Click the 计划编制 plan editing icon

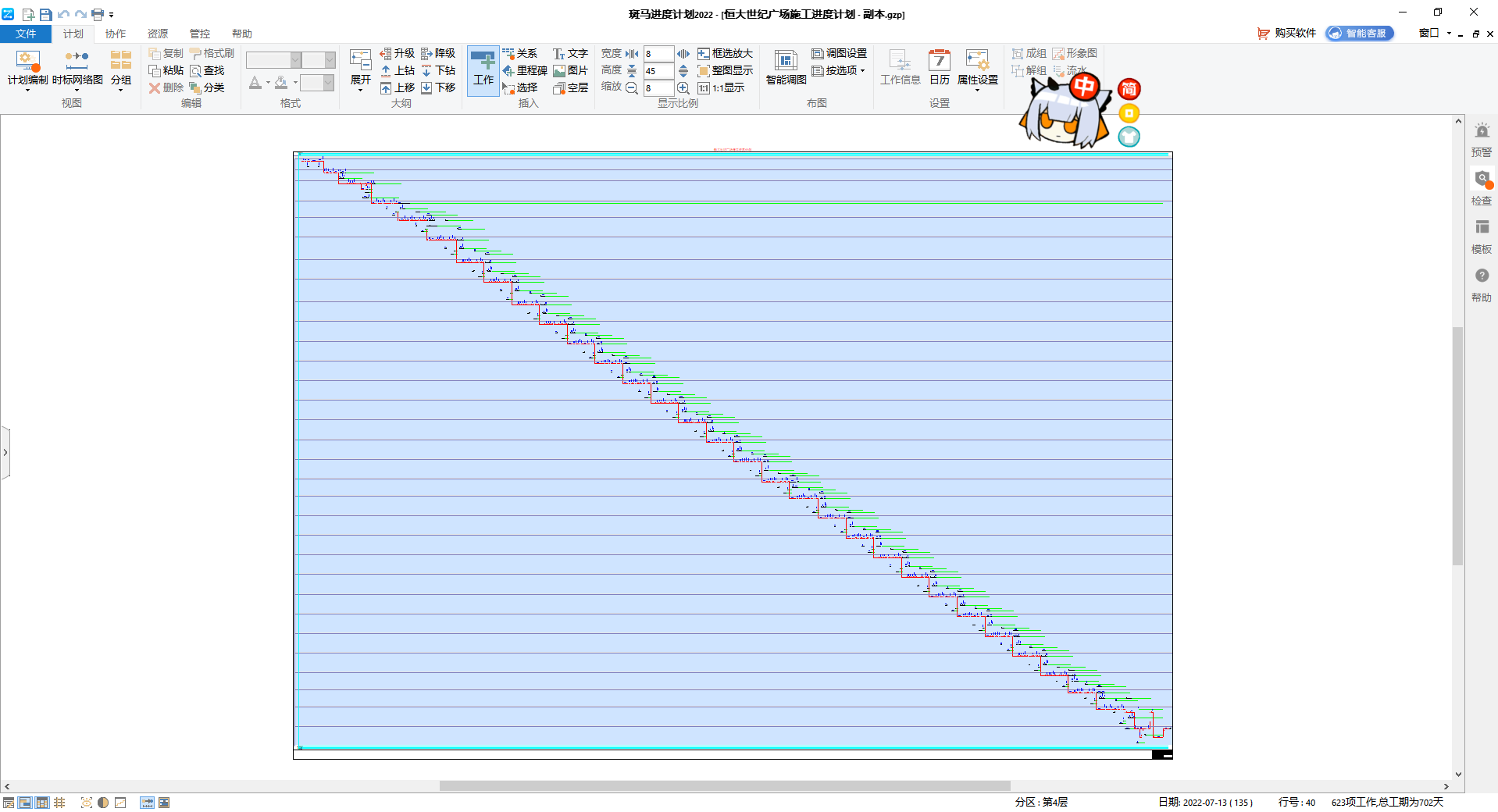click(x=27, y=69)
